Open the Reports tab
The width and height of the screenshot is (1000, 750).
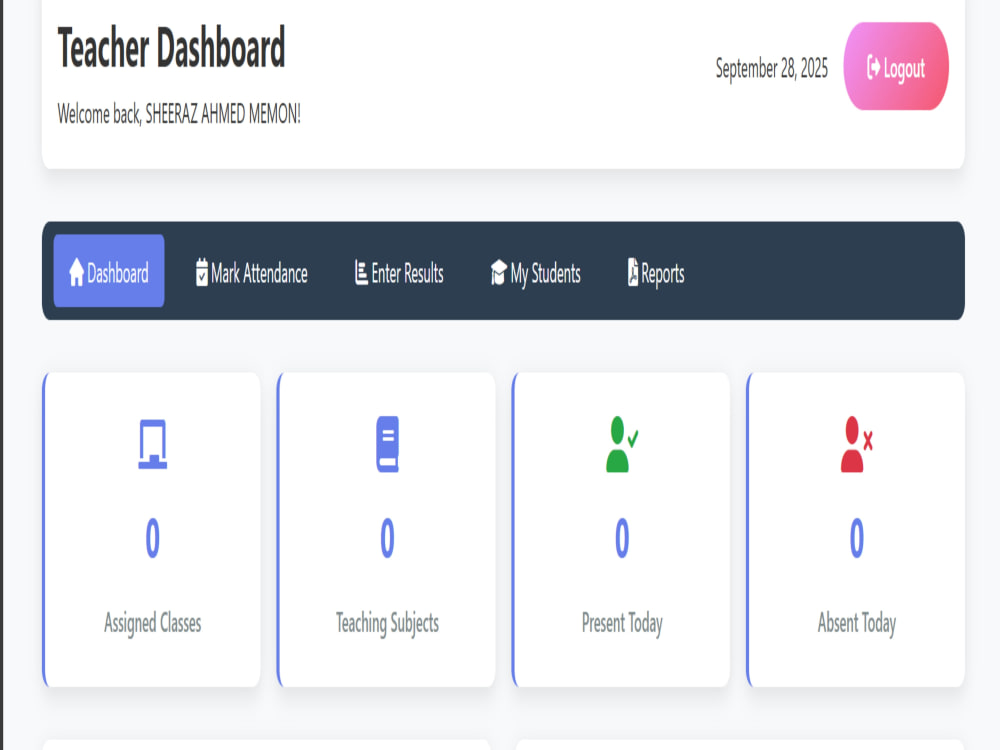tap(656, 272)
